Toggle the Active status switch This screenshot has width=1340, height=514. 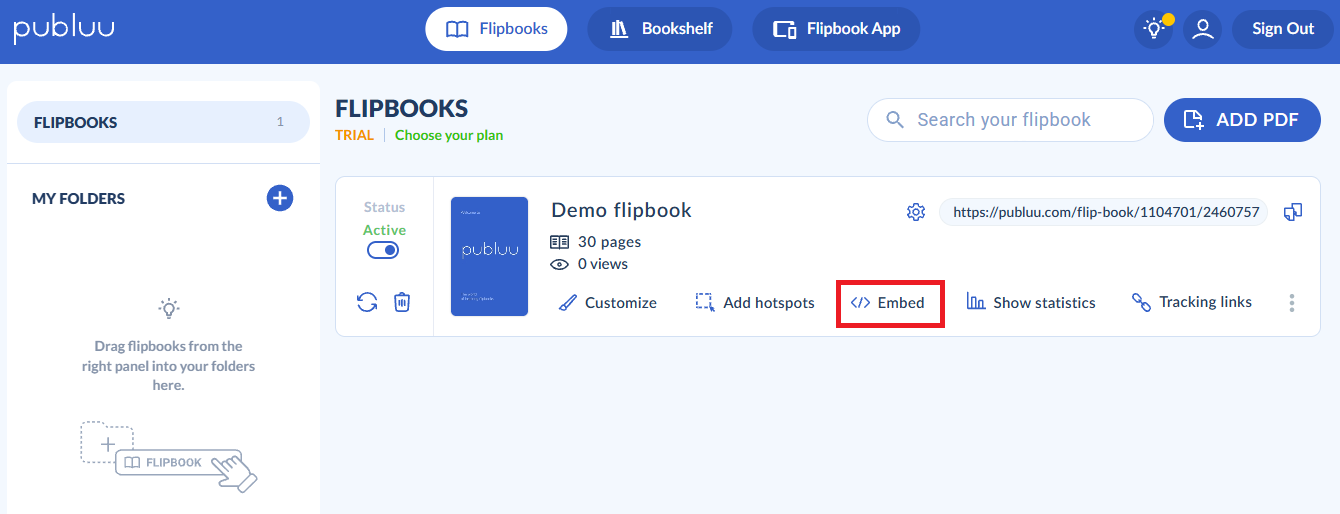click(x=383, y=251)
